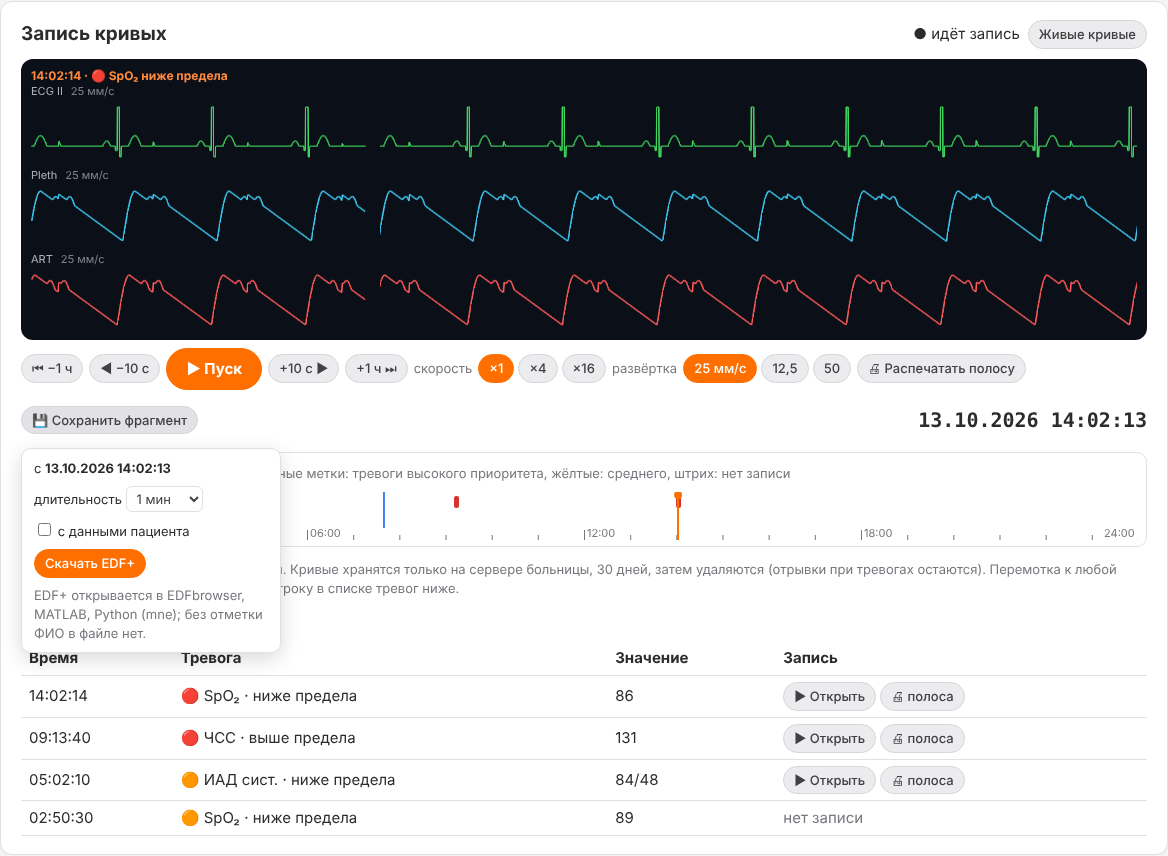The image size is (1168, 856).
Task: Click the 02:50:30 time cell
Action: 61,817
